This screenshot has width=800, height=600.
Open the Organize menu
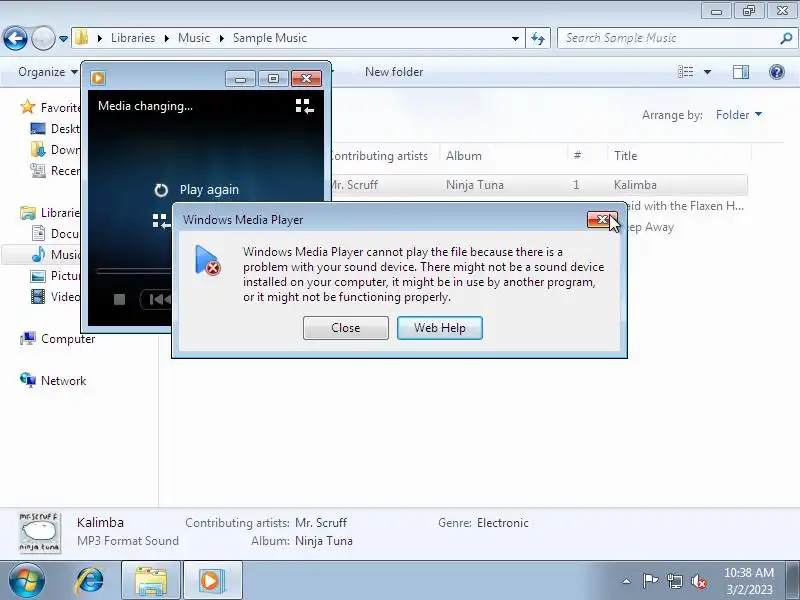coord(47,72)
